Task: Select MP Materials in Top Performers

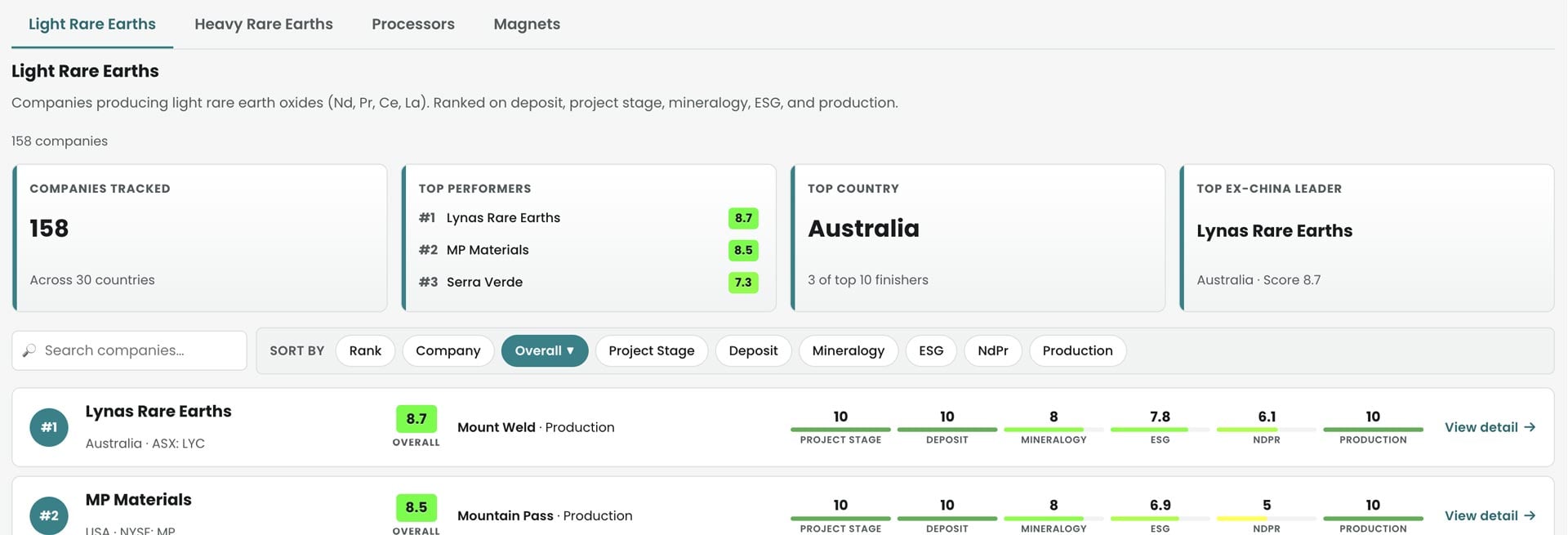Action: click(488, 250)
